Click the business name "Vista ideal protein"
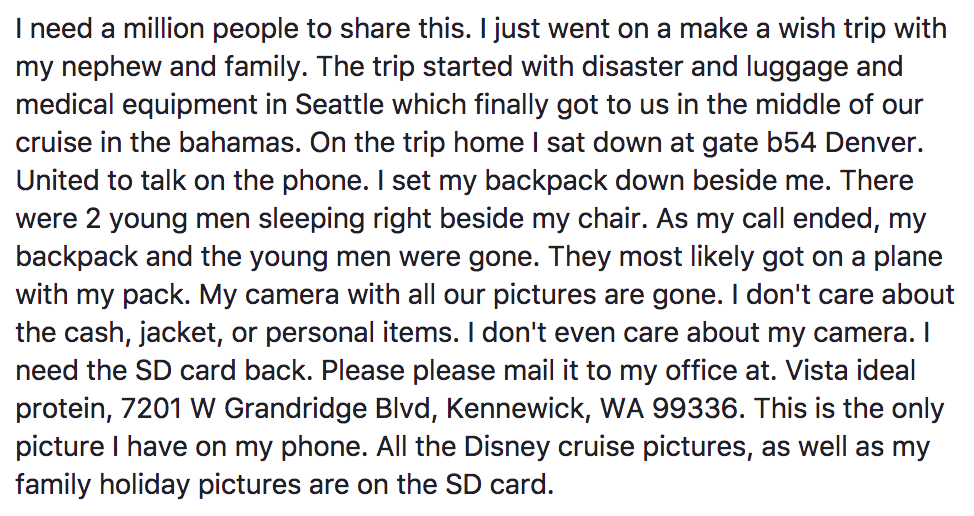 [x=850, y=370]
